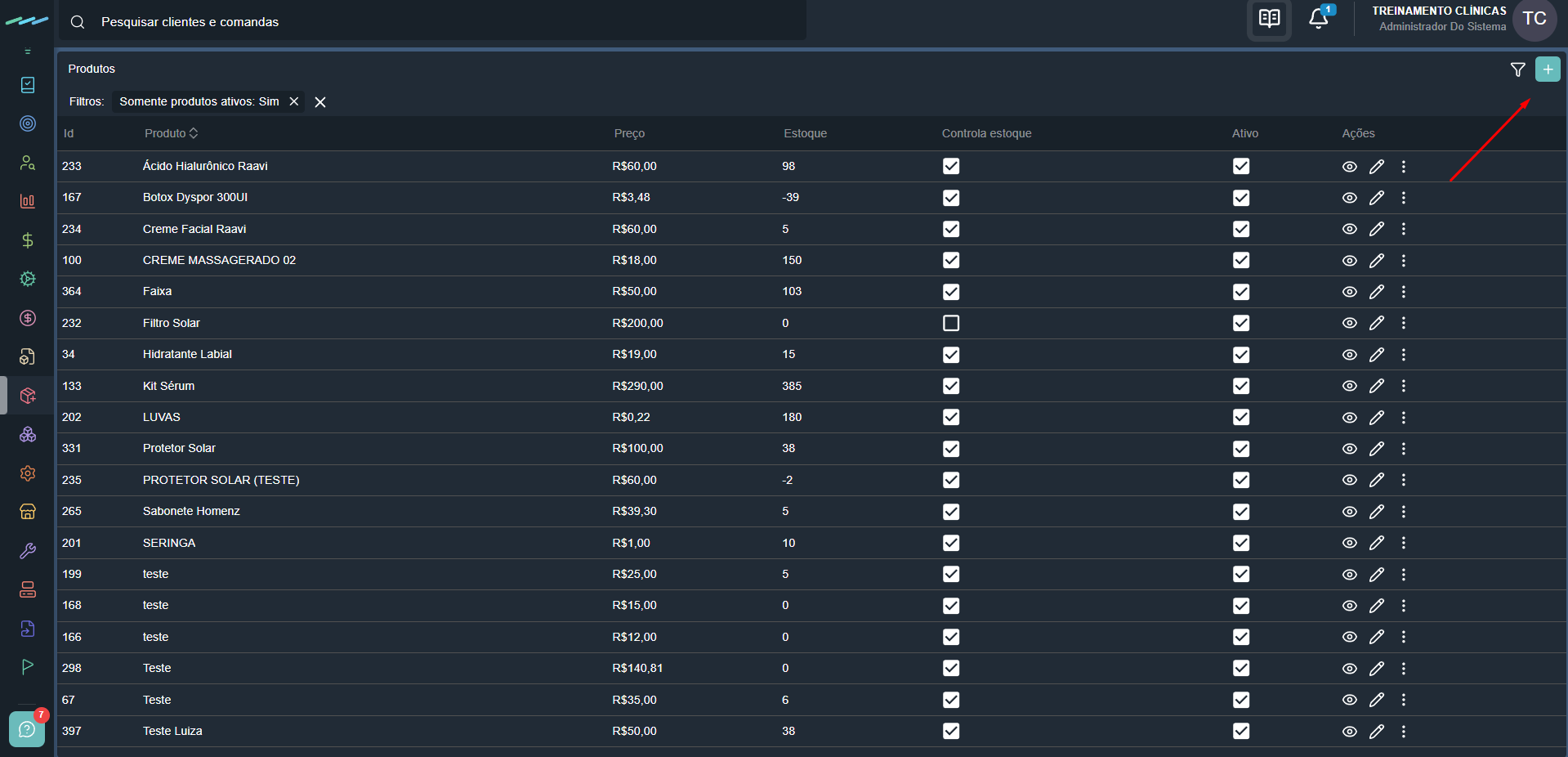Click the add new product plus button
The image size is (1568, 757).
coord(1548,69)
